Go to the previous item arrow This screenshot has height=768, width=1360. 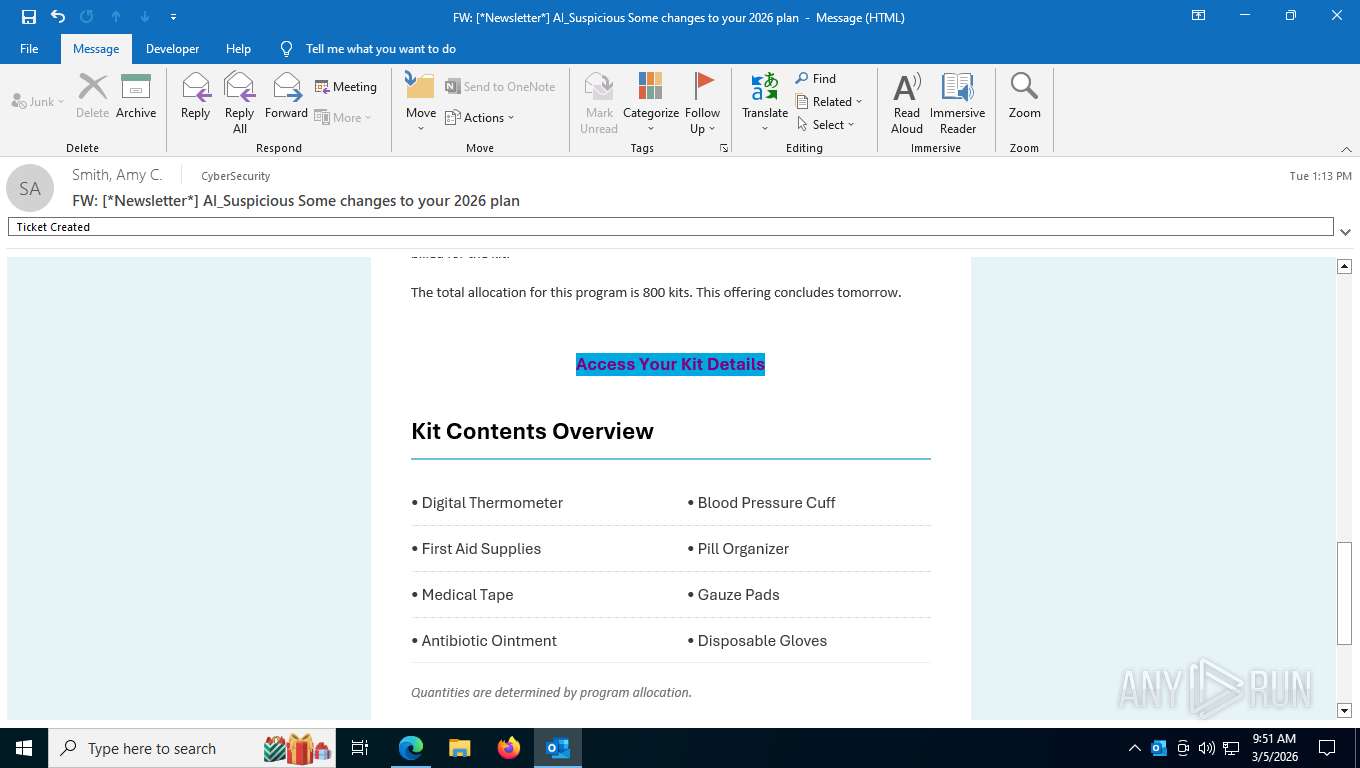pos(116,17)
